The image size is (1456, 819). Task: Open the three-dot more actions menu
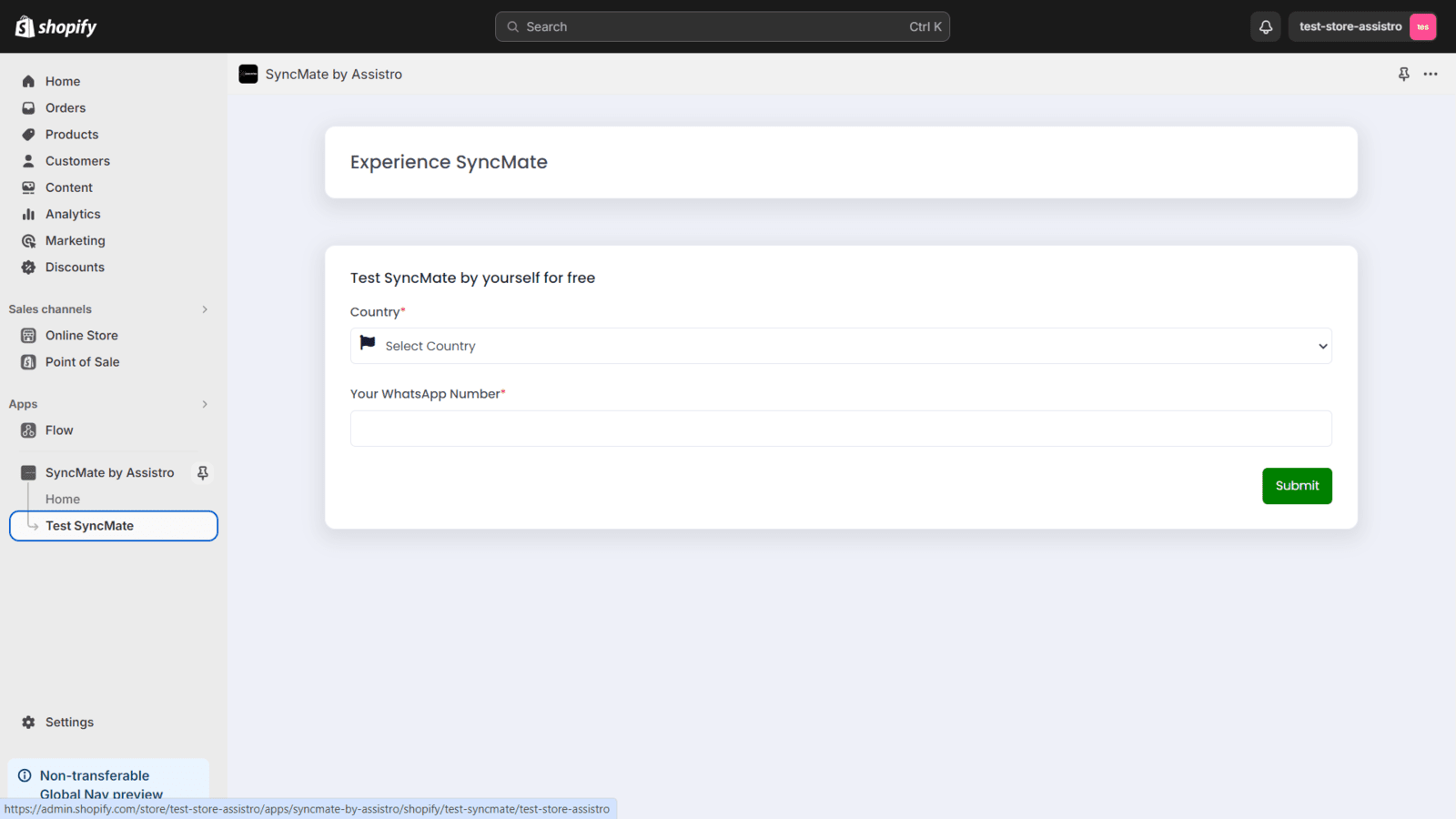[1431, 75]
